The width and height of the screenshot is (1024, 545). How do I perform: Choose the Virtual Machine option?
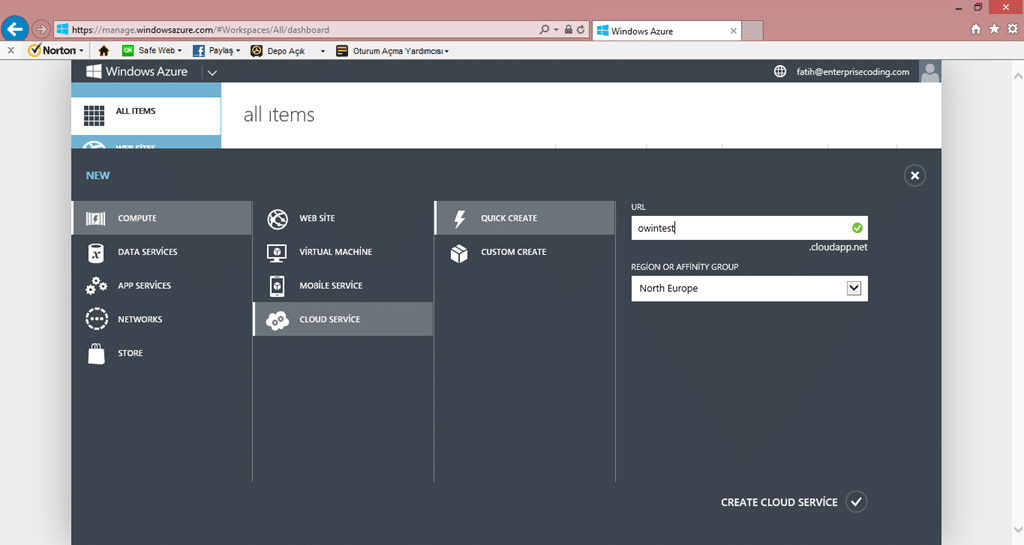click(343, 252)
